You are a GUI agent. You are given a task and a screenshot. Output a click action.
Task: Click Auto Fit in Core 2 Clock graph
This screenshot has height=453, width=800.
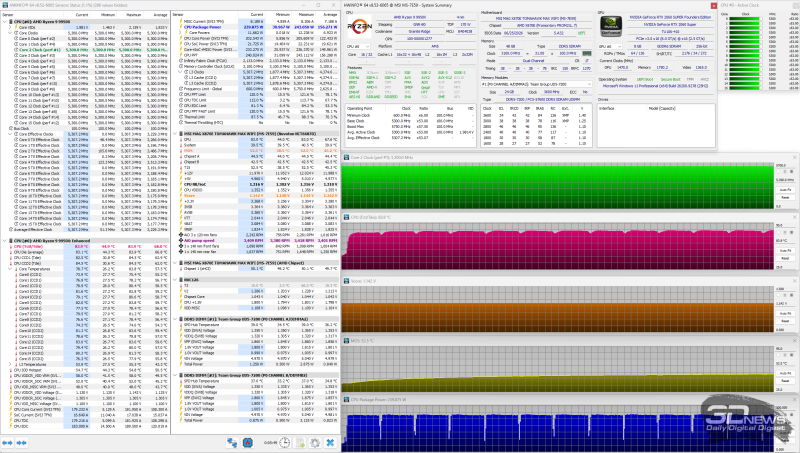click(x=785, y=190)
